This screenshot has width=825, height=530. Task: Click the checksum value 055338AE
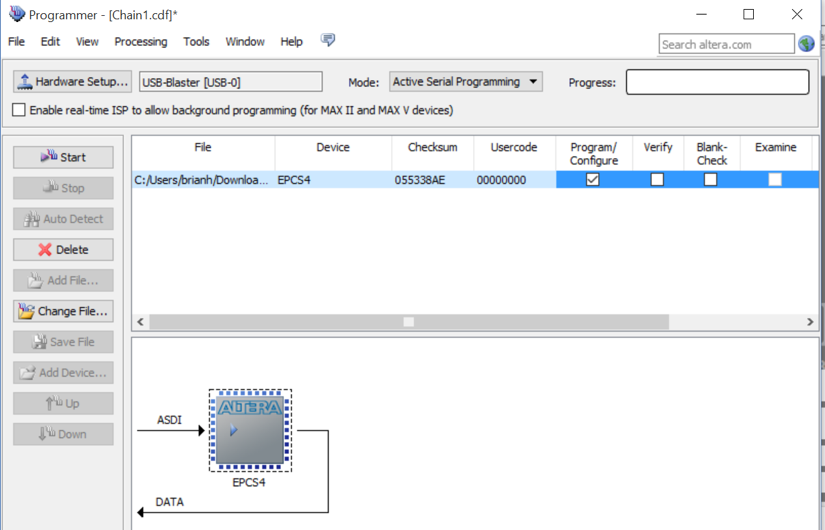pos(420,180)
